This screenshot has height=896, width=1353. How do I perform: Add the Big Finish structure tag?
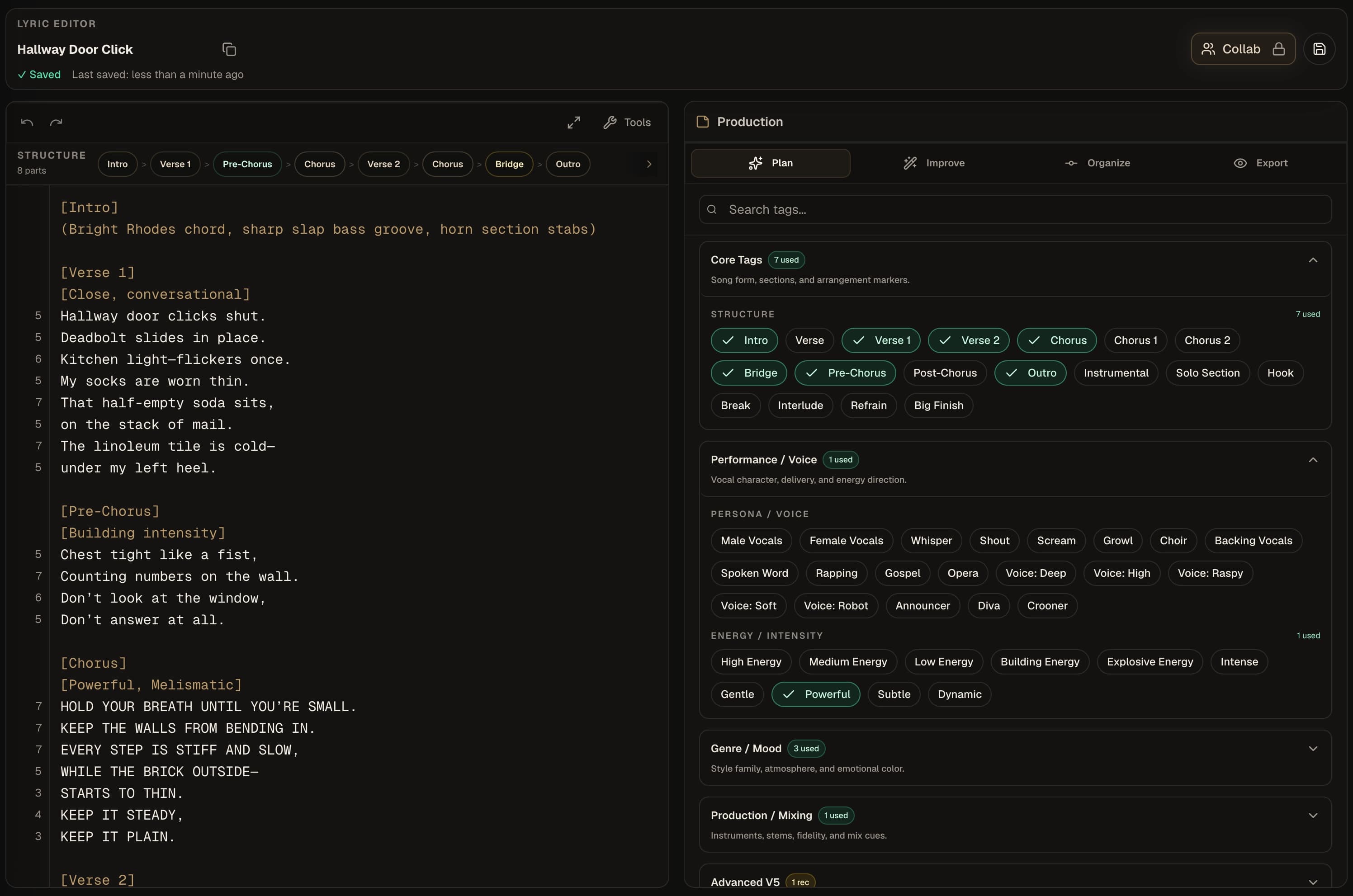pos(939,405)
